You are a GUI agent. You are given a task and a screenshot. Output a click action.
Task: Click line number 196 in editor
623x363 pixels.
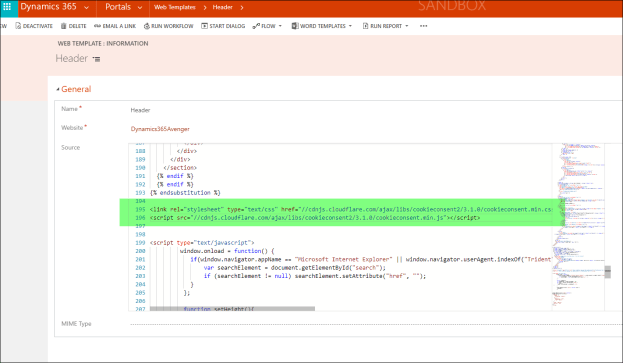(x=140, y=218)
